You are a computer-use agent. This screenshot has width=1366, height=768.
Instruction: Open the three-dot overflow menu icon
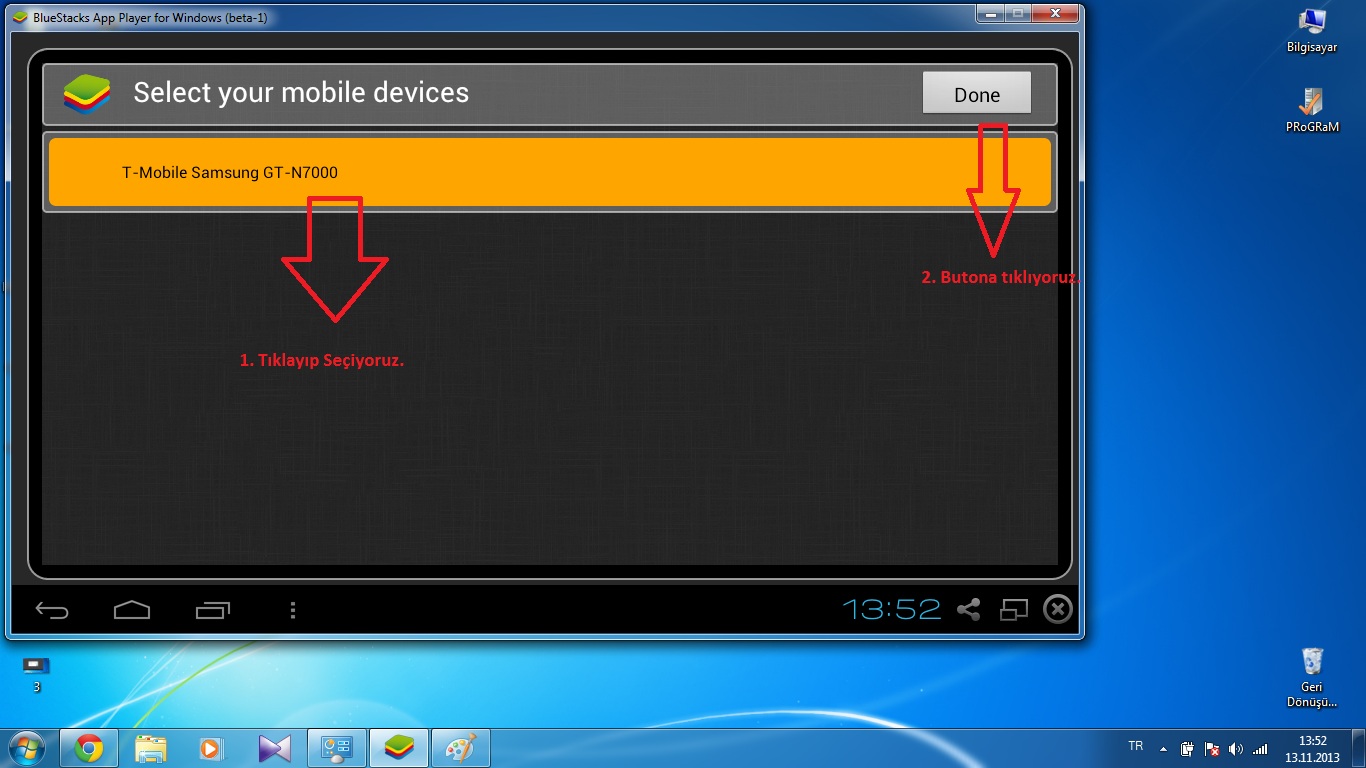click(292, 609)
